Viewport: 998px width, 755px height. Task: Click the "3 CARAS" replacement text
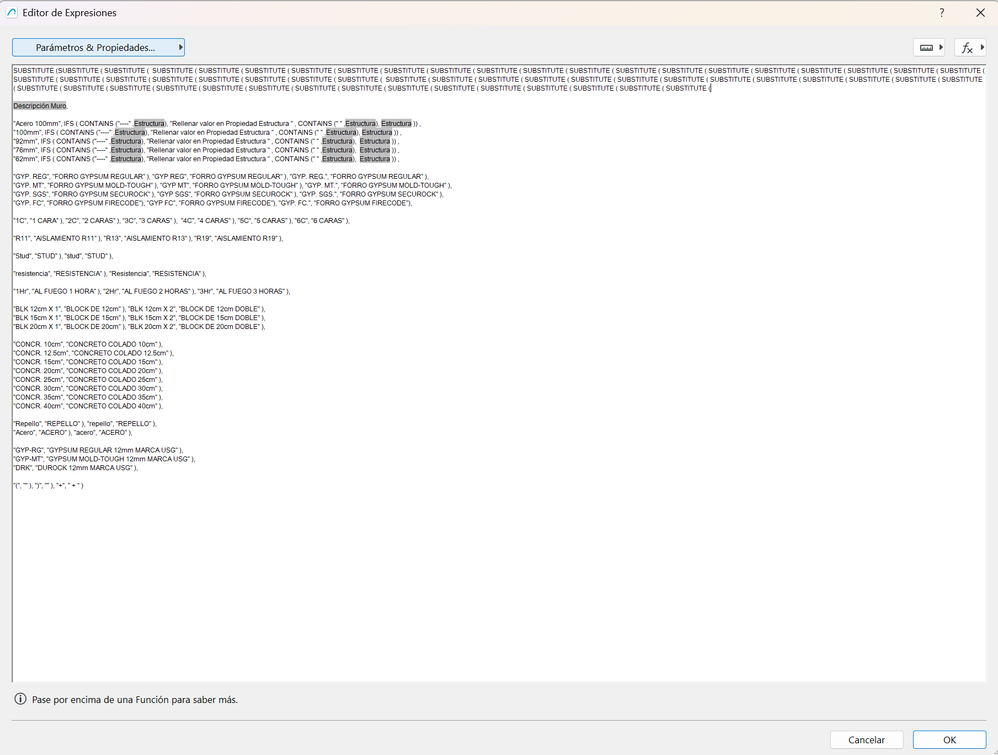point(155,221)
